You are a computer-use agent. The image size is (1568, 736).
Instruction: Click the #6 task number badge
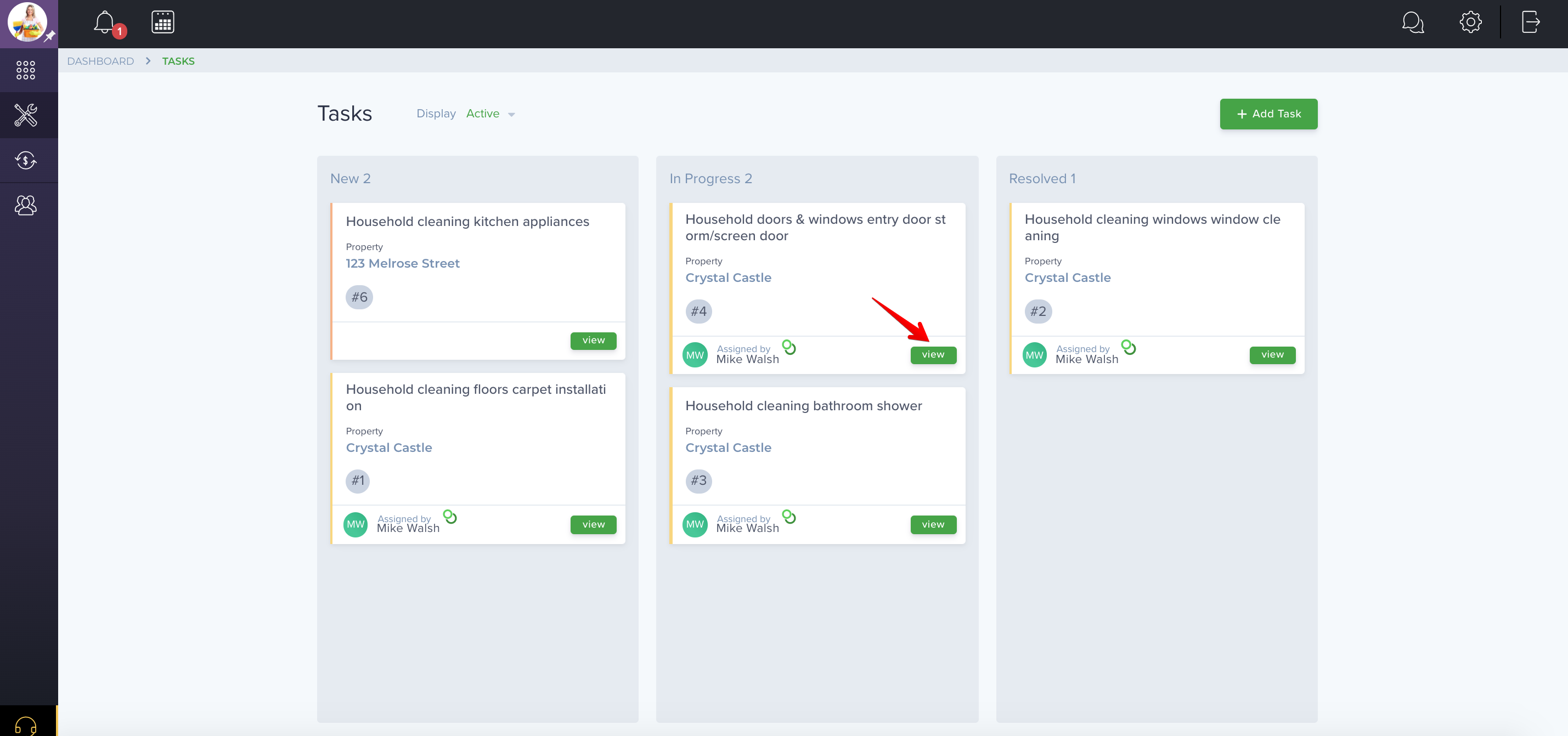[x=359, y=297]
